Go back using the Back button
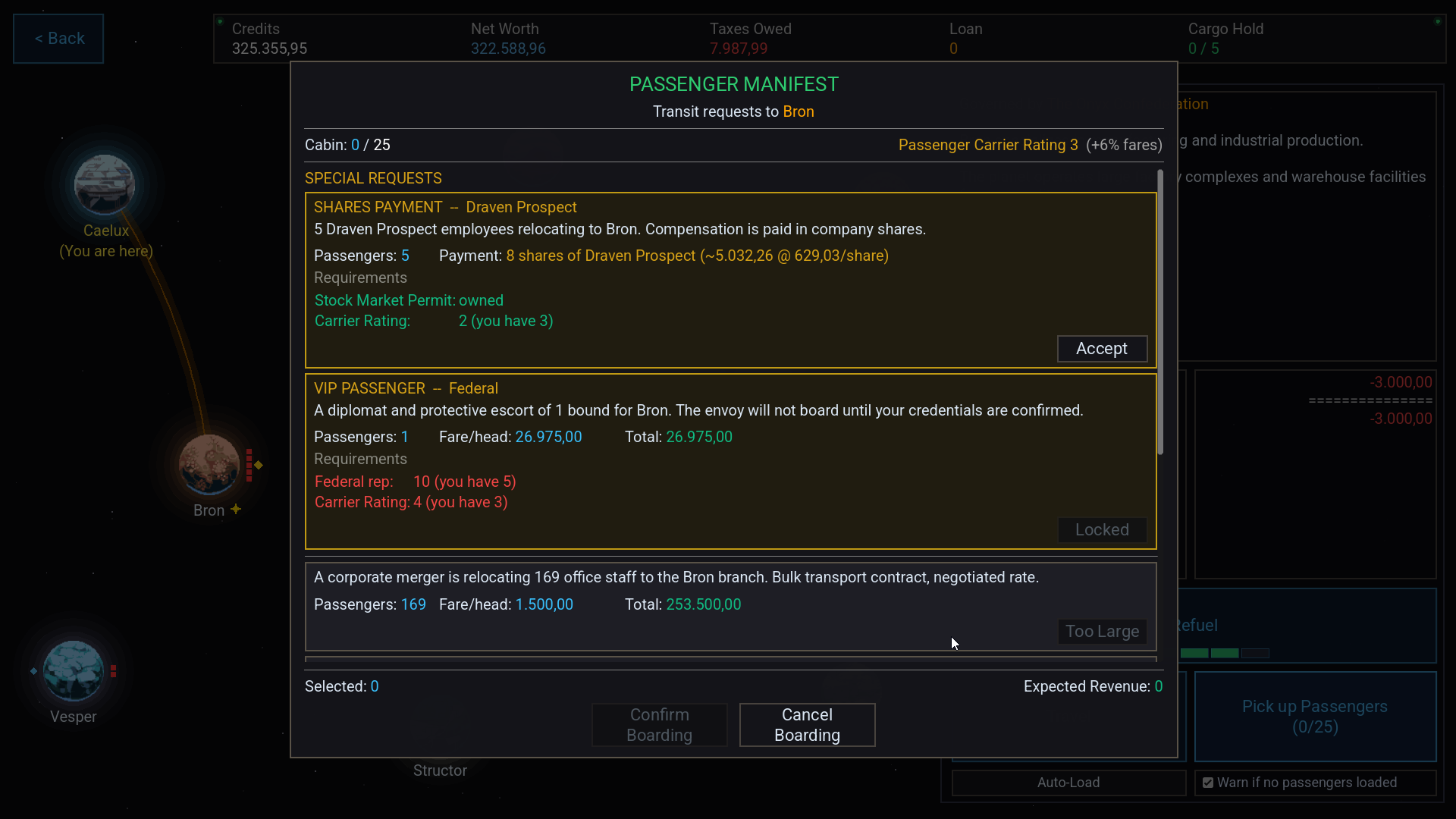 pos(58,39)
